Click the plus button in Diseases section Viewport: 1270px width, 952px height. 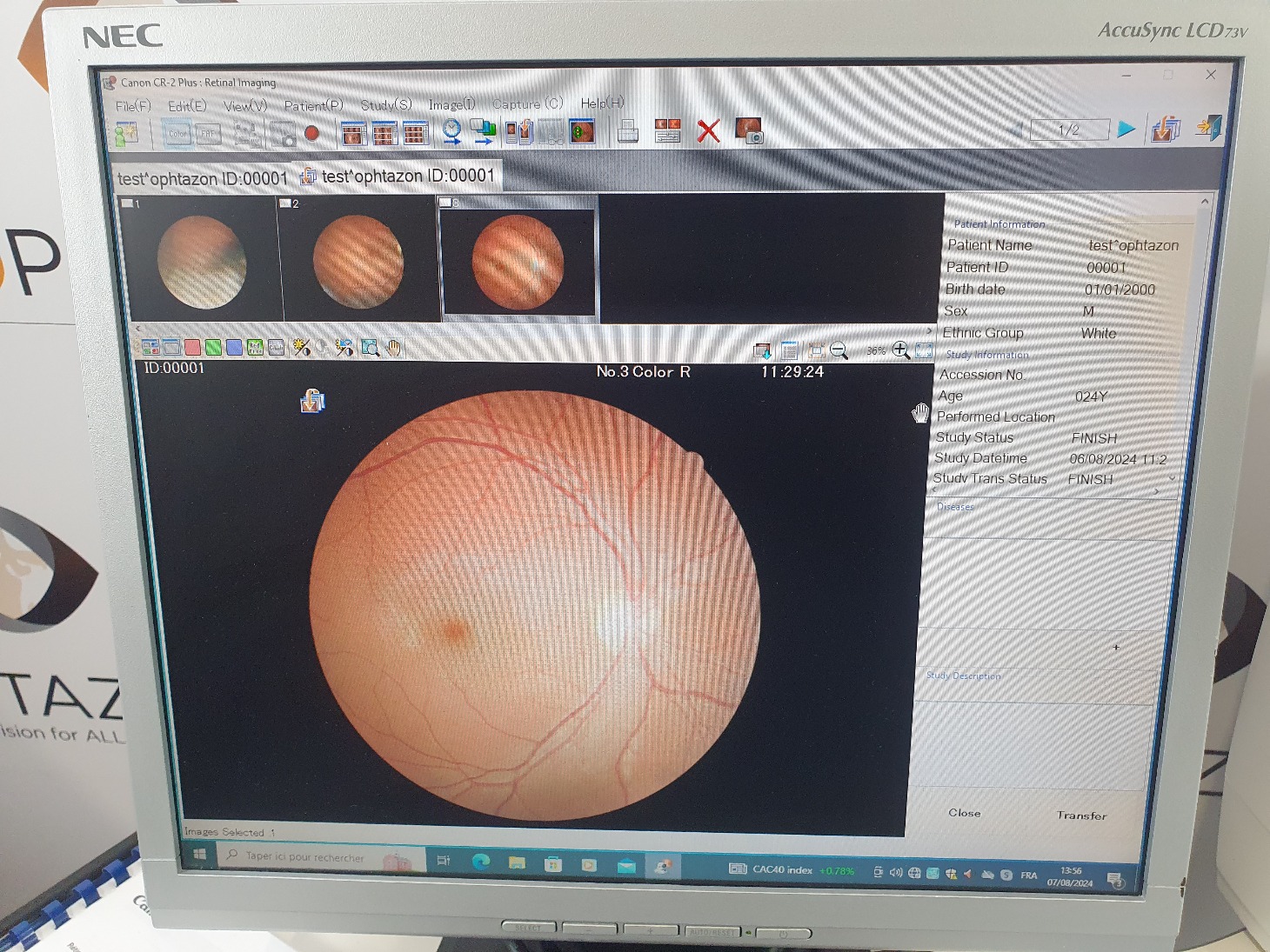[1116, 648]
